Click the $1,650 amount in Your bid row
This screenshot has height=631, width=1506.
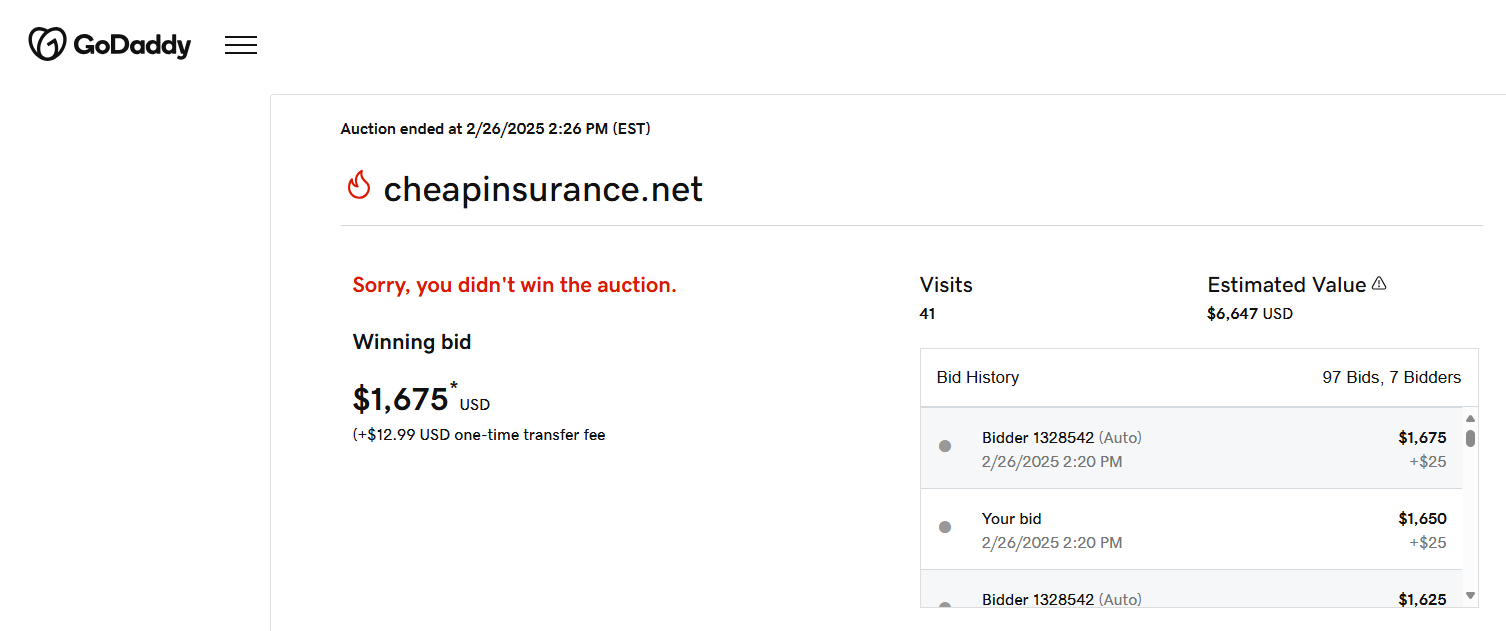(1422, 518)
